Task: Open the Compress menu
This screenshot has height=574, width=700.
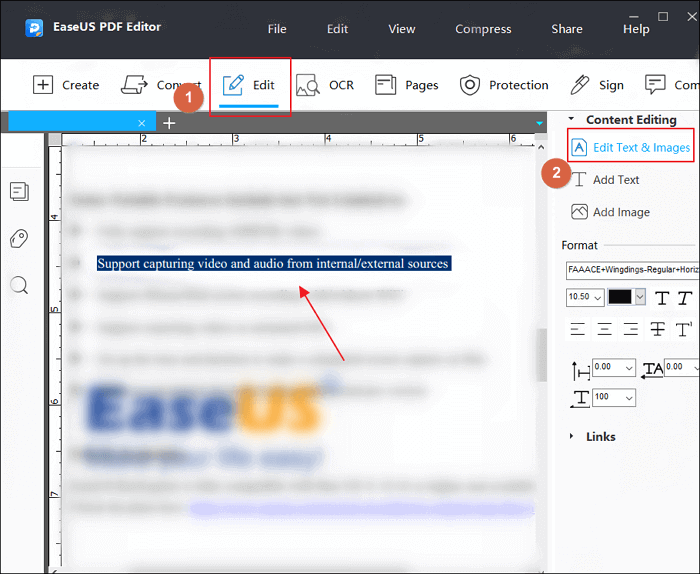Action: click(483, 29)
